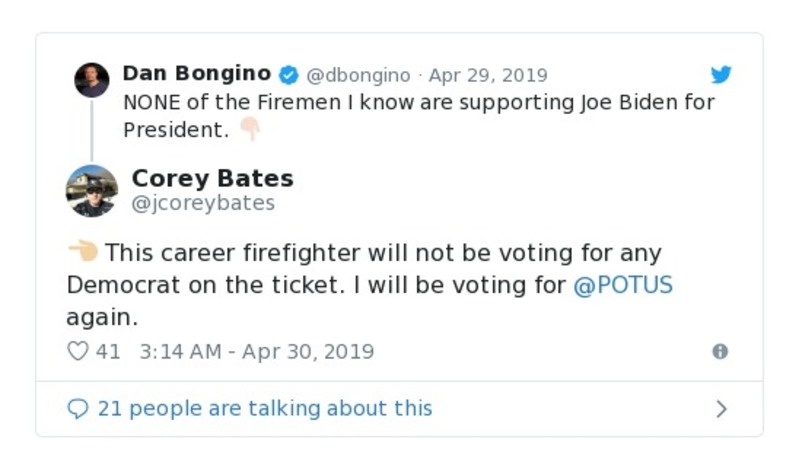Click the Twitter bird logo
Screen dimensions: 799x468
tap(721, 75)
